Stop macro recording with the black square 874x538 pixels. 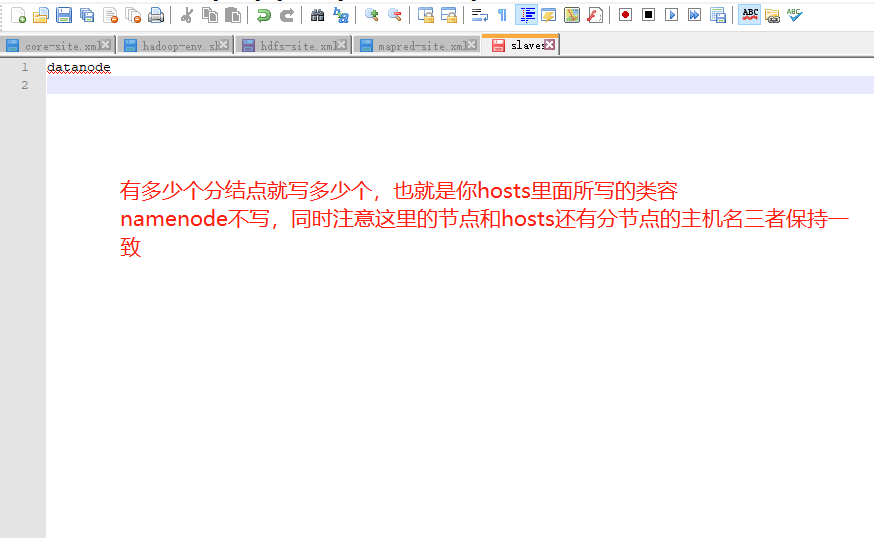[648, 15]
